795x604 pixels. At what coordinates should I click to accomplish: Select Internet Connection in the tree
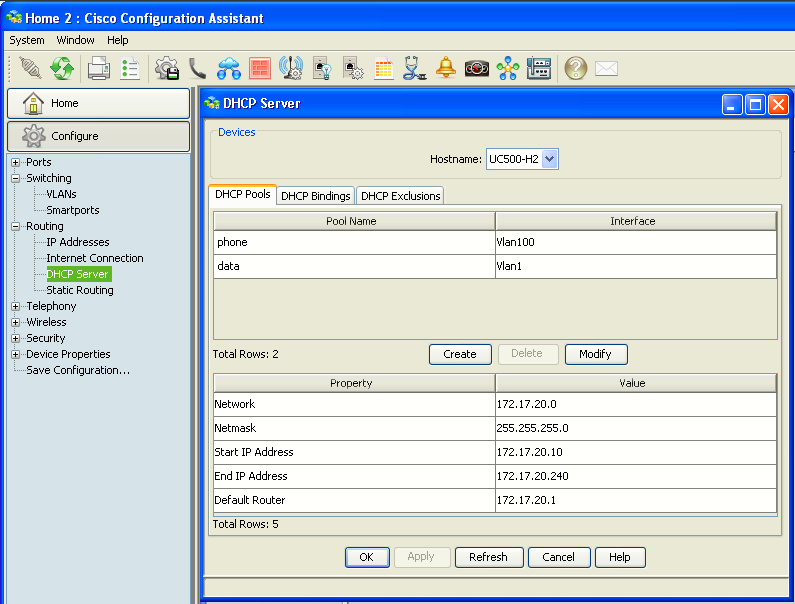coord(95,258)
